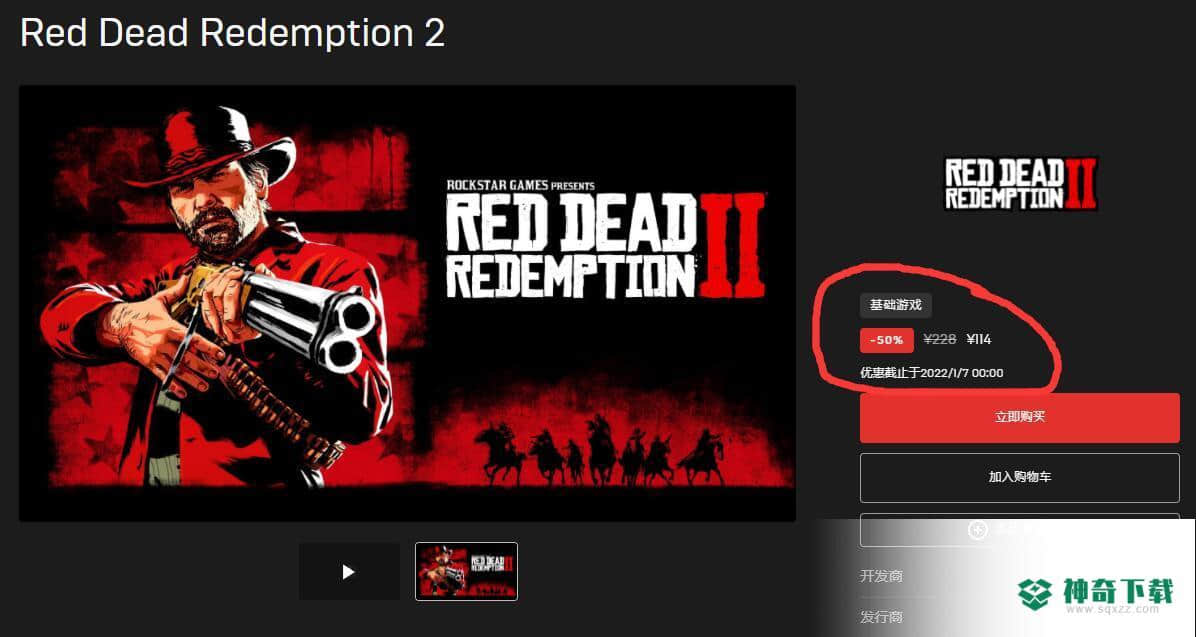Click the circled plus wishlist icon
Viewport: 1196px width, 637px height.
tap(977, 529)
